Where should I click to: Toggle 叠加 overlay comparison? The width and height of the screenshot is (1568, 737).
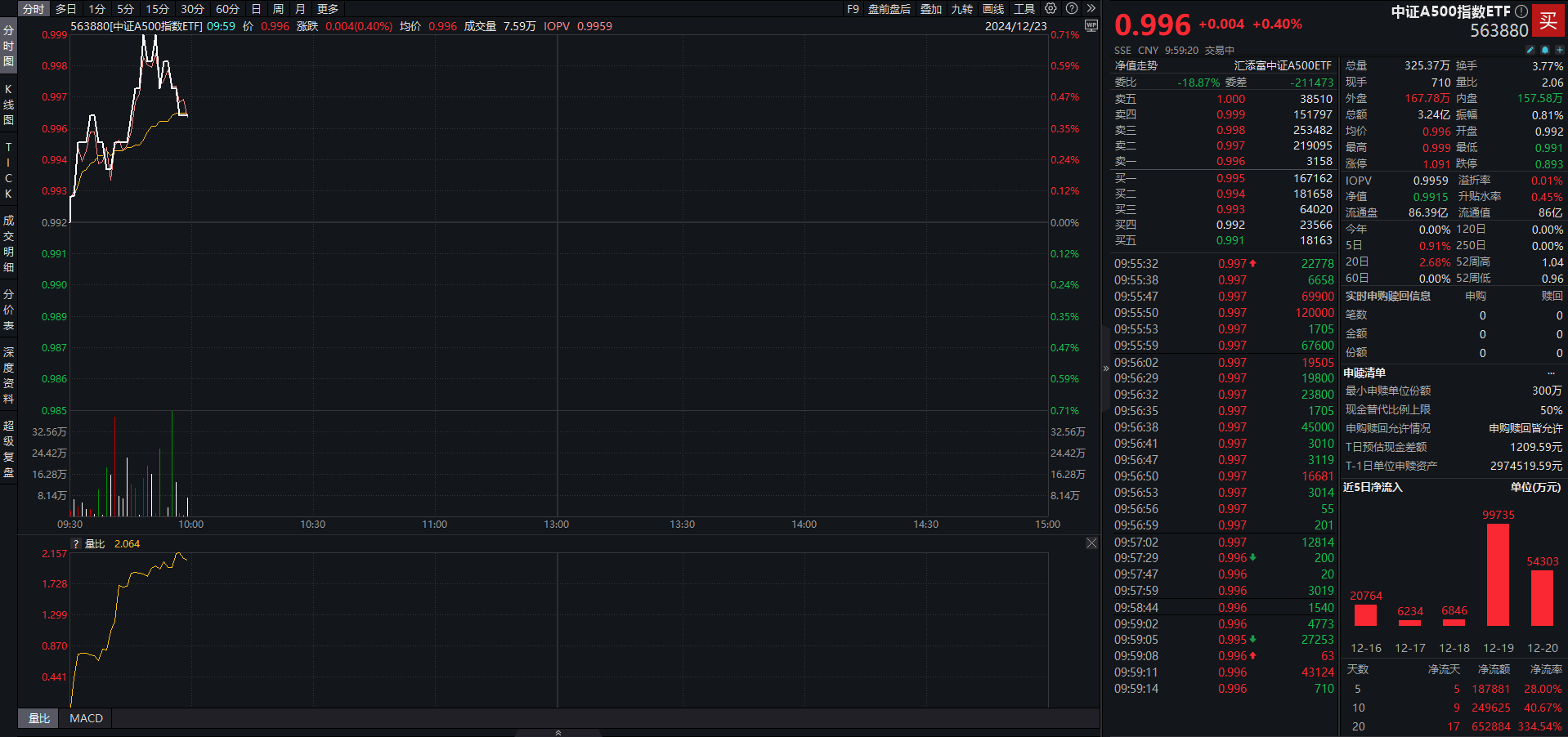pyautogui.click(x=931, y=9)
